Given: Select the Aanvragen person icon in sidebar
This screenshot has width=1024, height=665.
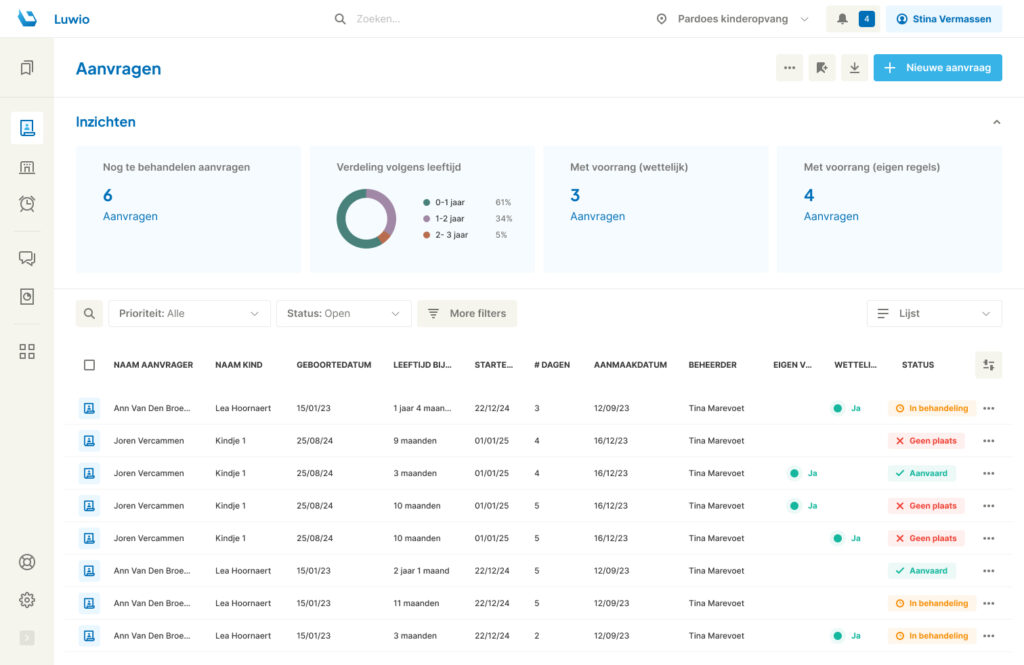Looking at the screenshot, I should 27,127.
